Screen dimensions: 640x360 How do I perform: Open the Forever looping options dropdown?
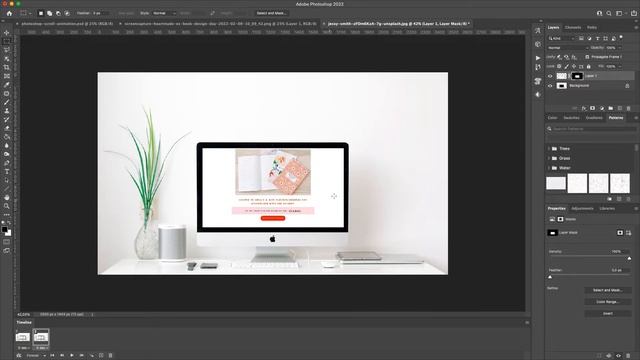coord(36,356)
